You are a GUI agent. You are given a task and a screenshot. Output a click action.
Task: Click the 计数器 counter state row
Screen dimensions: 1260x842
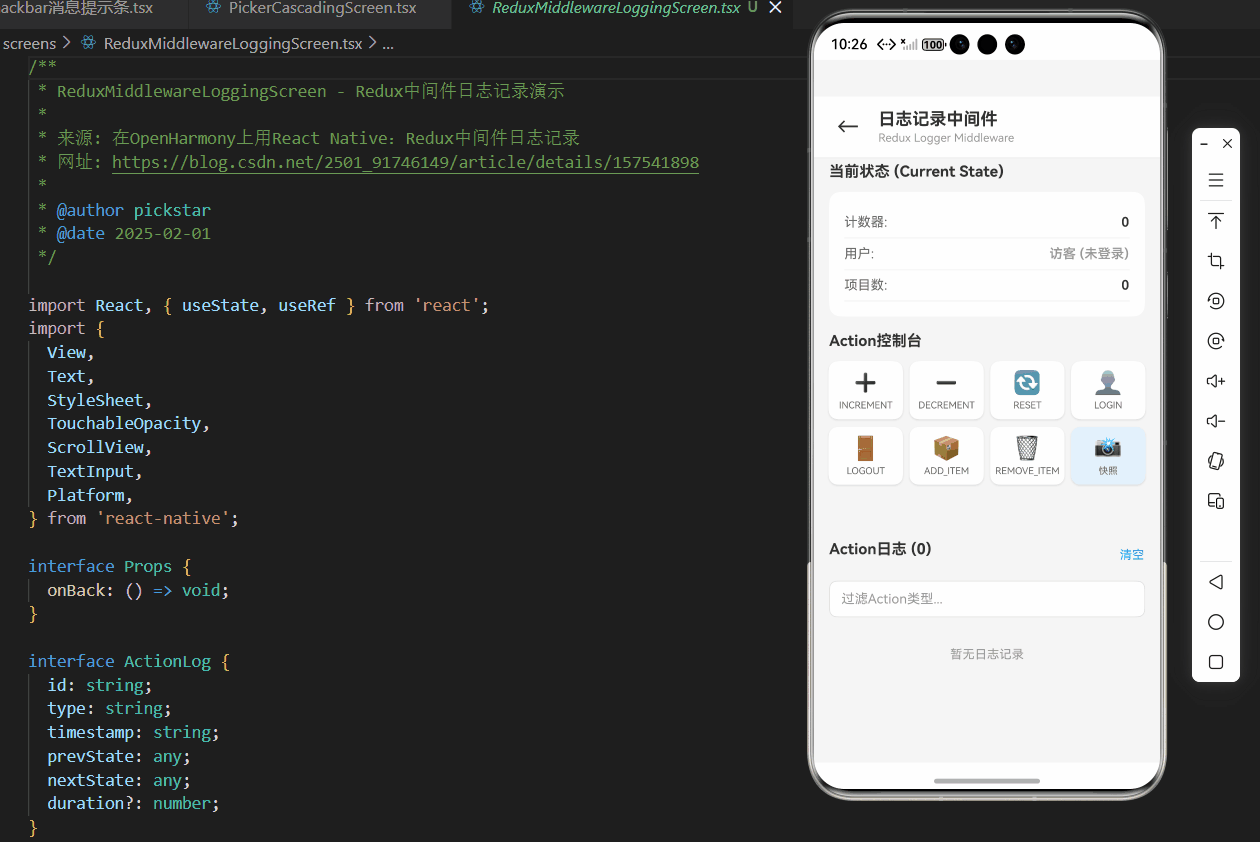point(987,222)
